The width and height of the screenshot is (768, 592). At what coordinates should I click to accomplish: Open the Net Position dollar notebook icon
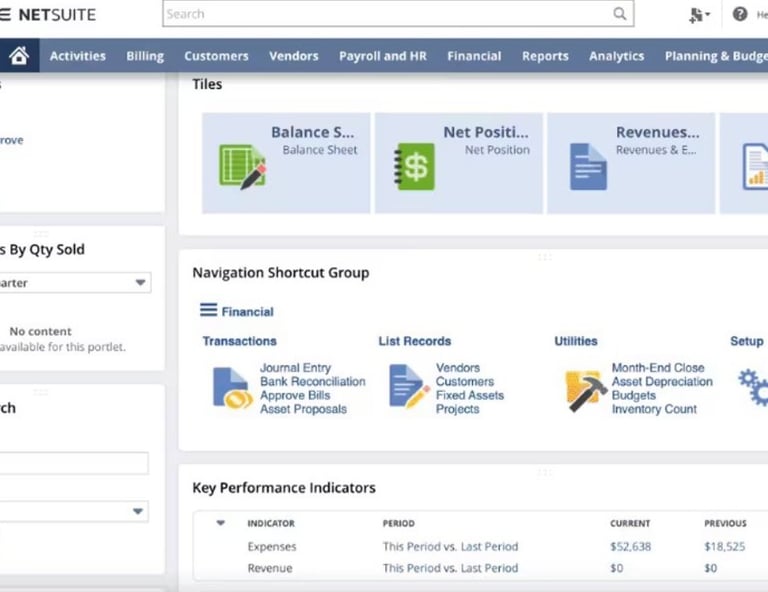(x=414, y=166)
